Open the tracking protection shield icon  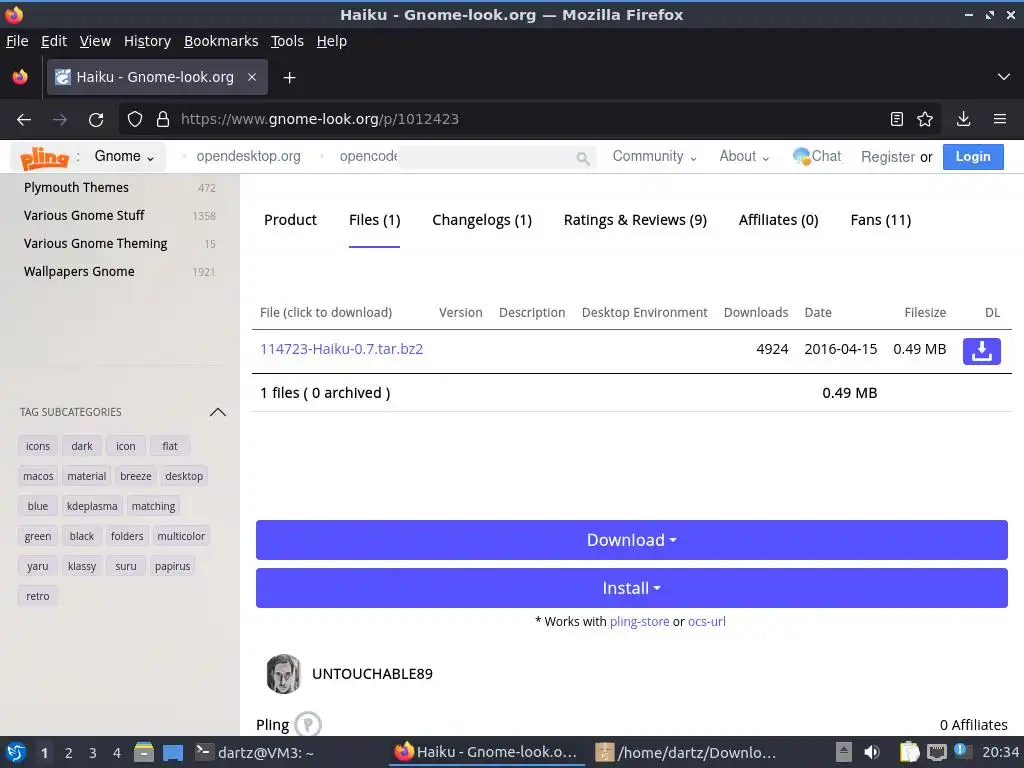pos(135,120)
